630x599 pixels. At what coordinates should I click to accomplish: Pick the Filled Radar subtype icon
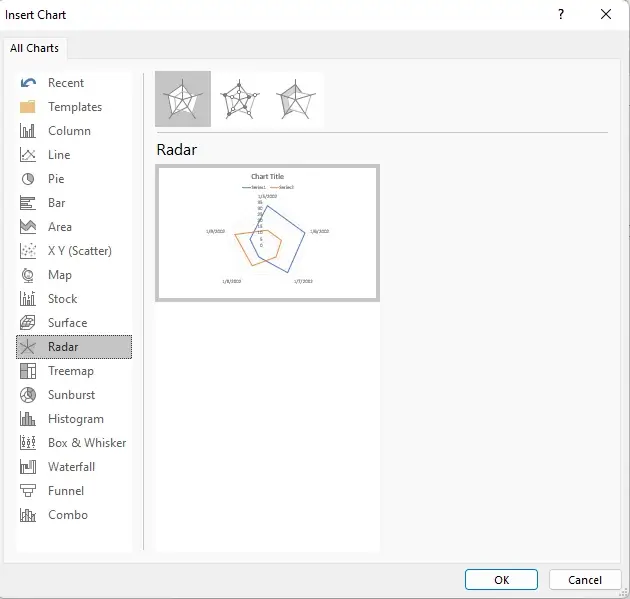[x=296, y=99]
